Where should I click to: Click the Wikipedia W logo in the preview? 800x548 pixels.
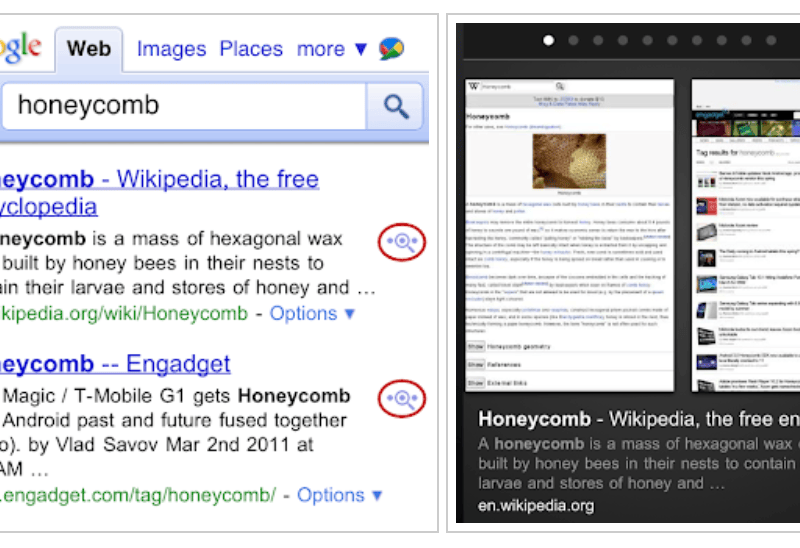[x=473, y=88]
